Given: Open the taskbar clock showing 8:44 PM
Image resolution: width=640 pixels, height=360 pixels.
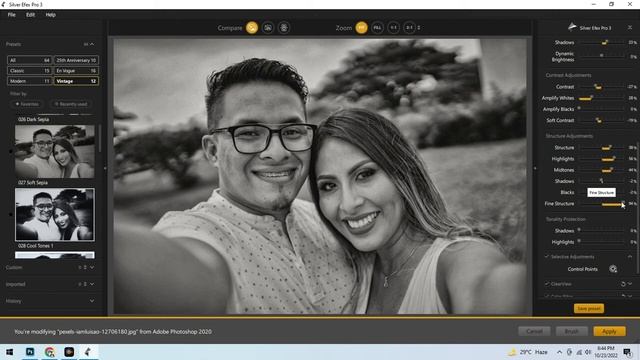Looking at the screenshot, I should [606, 352].
